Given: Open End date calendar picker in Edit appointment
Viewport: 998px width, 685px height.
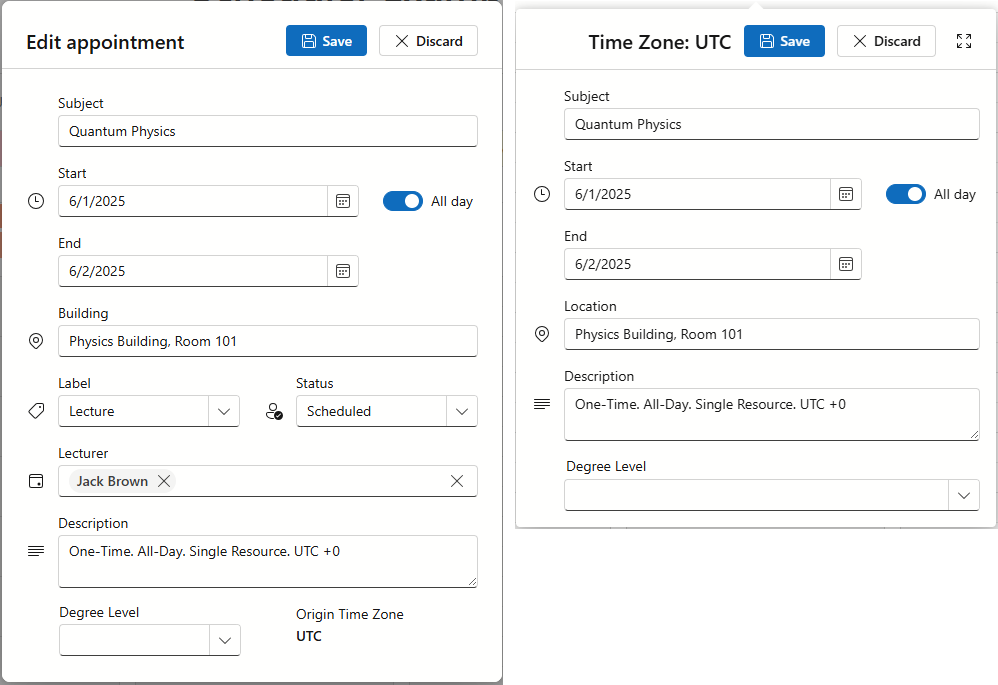Looking at the screenshot, I should [343, 271].
